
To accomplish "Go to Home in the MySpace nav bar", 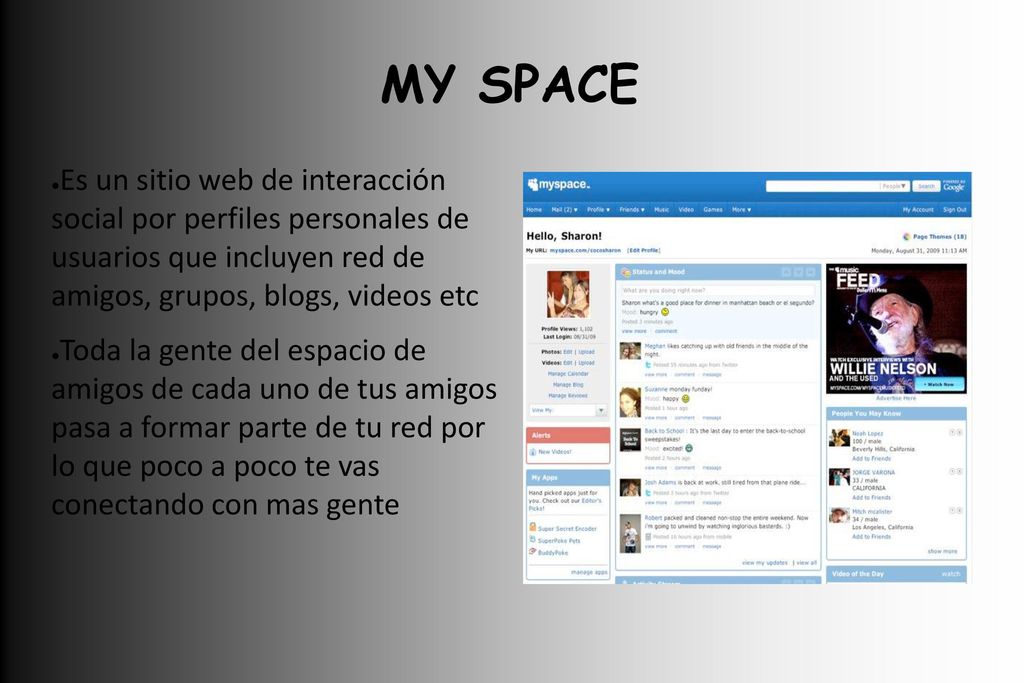I will 534,210.
